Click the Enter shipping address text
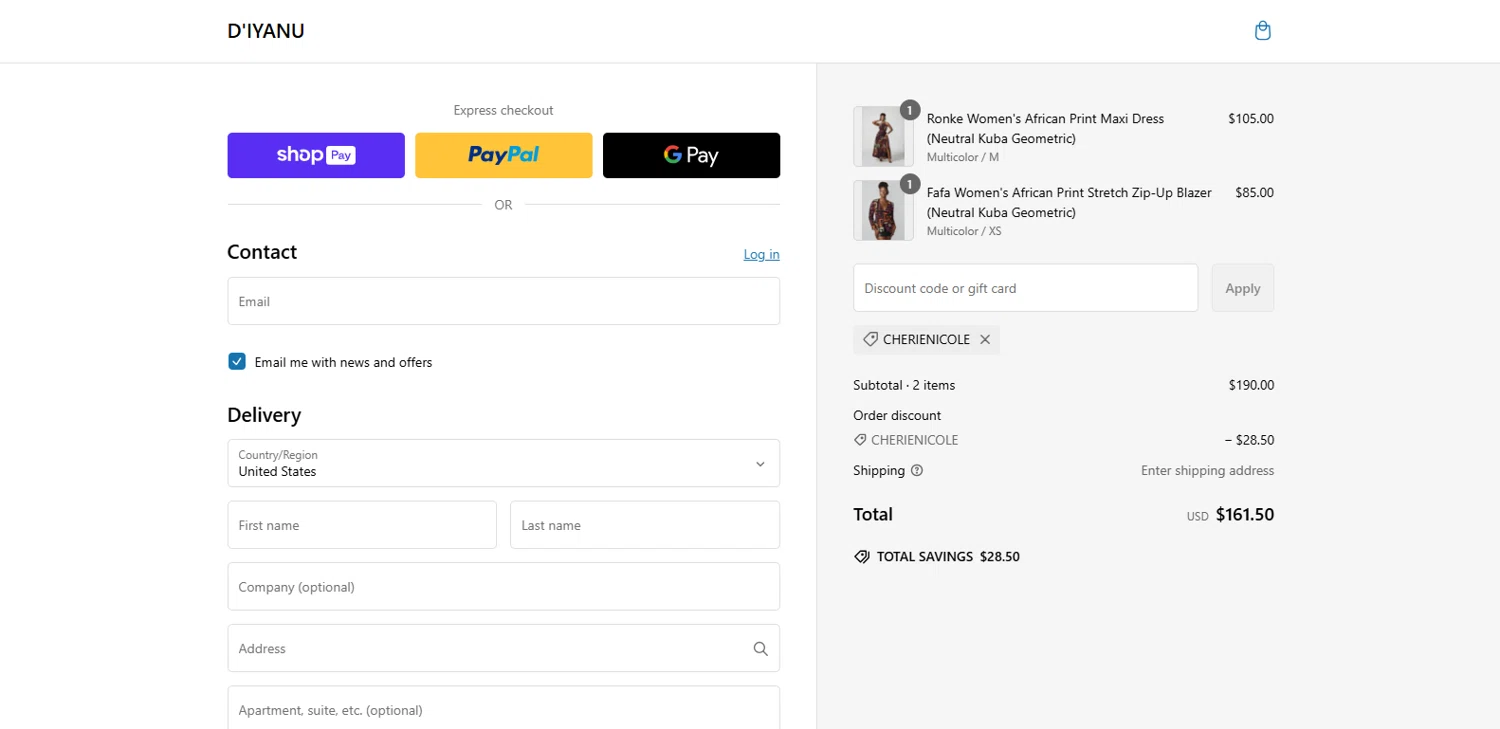The height and width of the screenshot is (729, 1500). 1207,470
